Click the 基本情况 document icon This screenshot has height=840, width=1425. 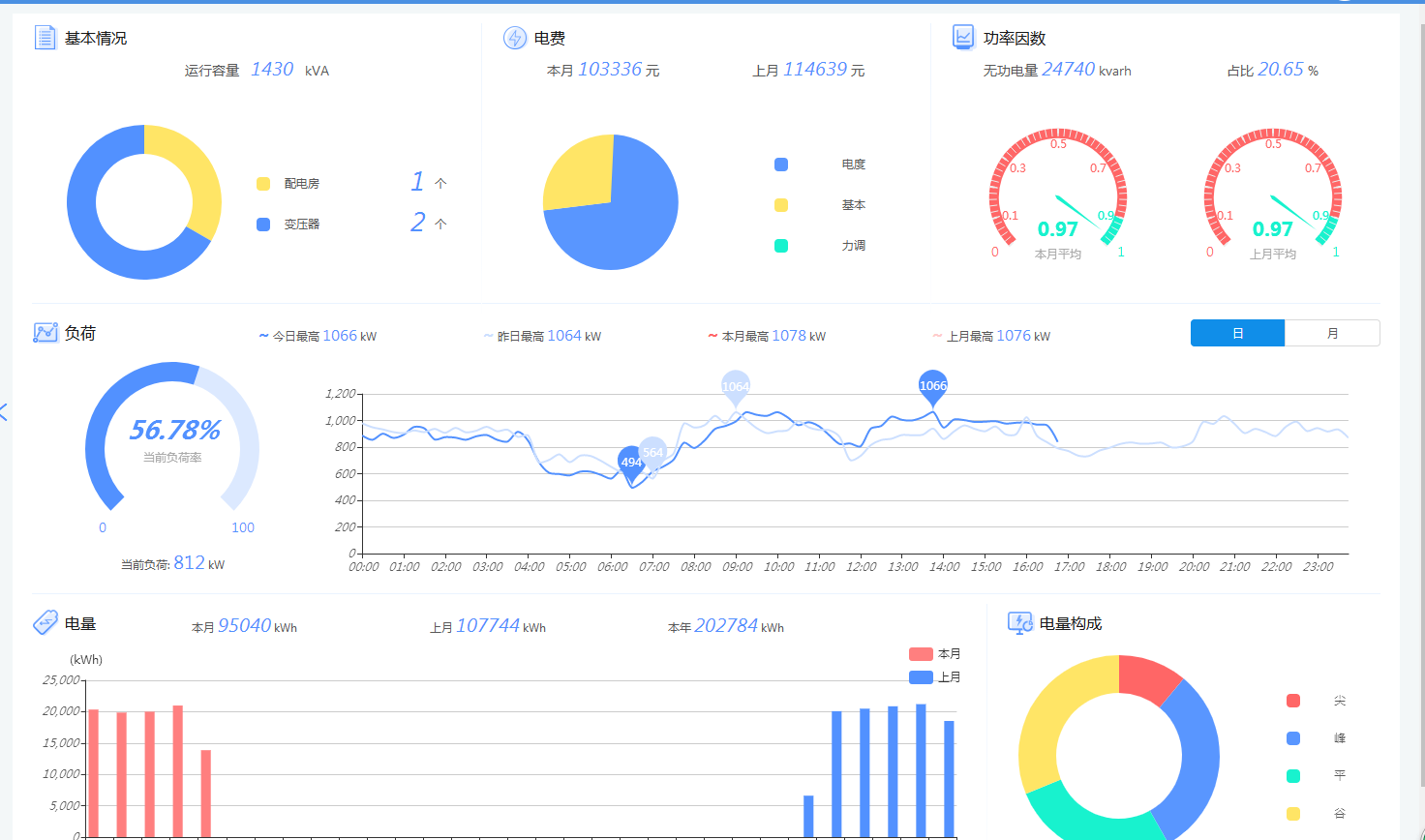(x=45, y=38)
